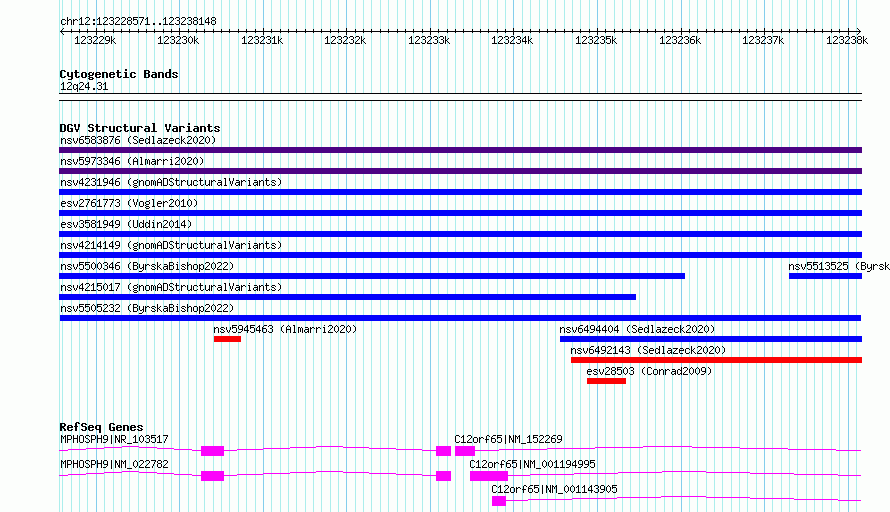Click the esv3581949 (Uddin2014) variant label
This screenshot has height=512, width=890.
(x=126, y=224)
